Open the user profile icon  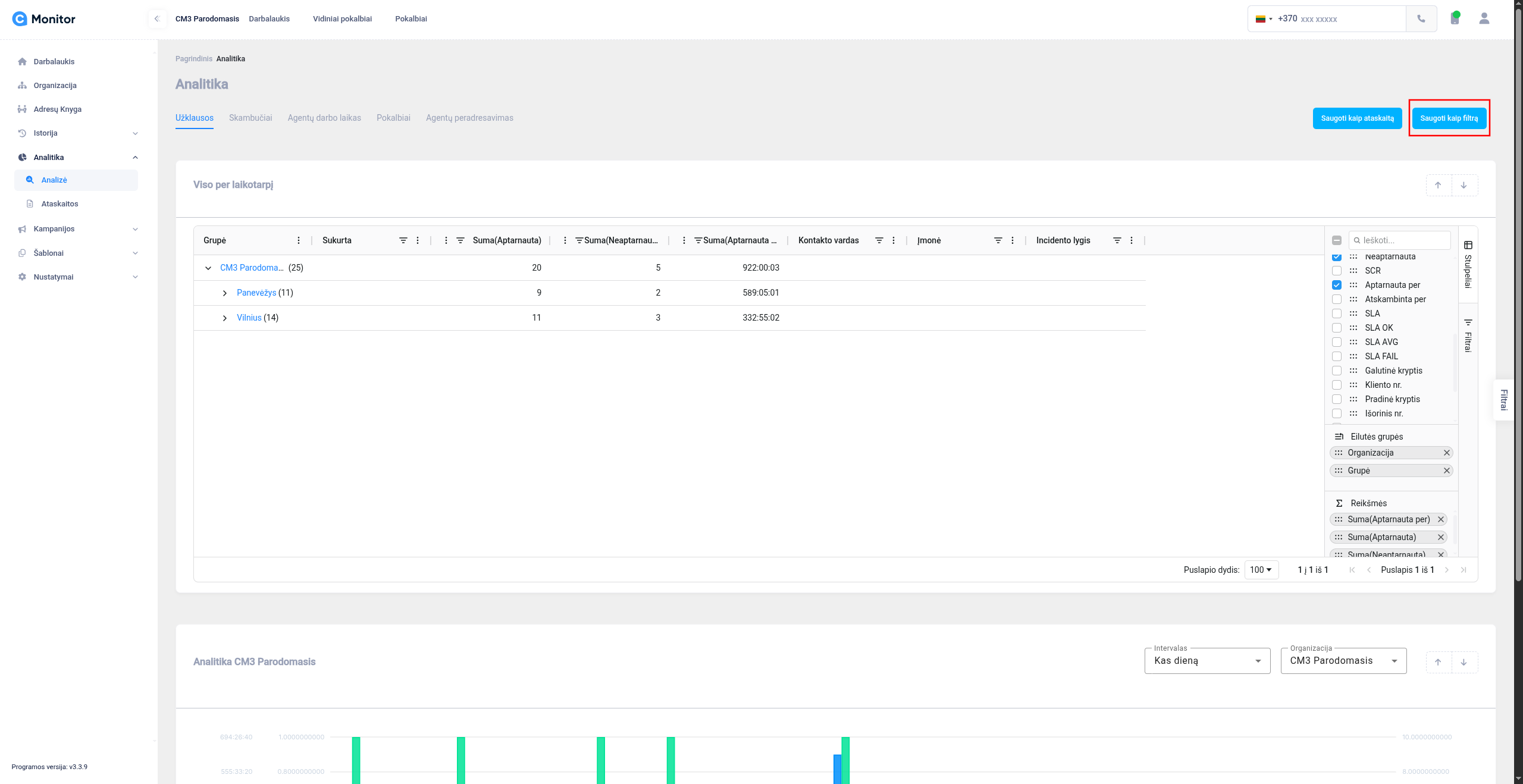(x=1484, y=19)
